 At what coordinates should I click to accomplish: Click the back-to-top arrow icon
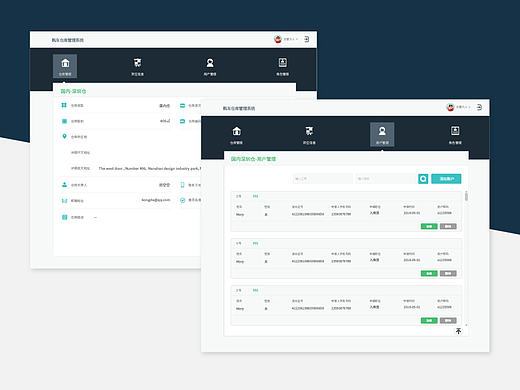pos(459,331)
